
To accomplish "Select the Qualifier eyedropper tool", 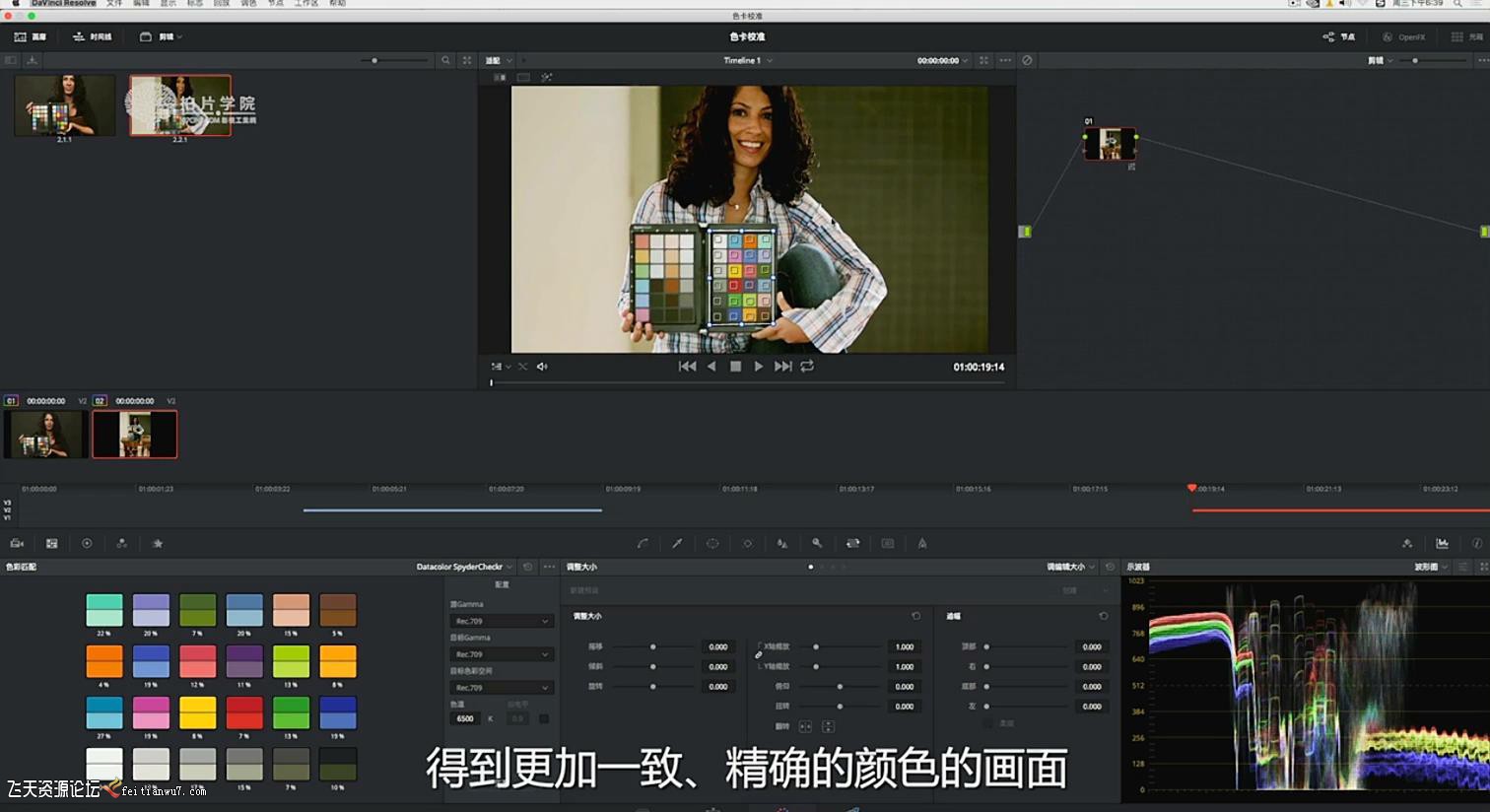I will [x=677, y=543].
